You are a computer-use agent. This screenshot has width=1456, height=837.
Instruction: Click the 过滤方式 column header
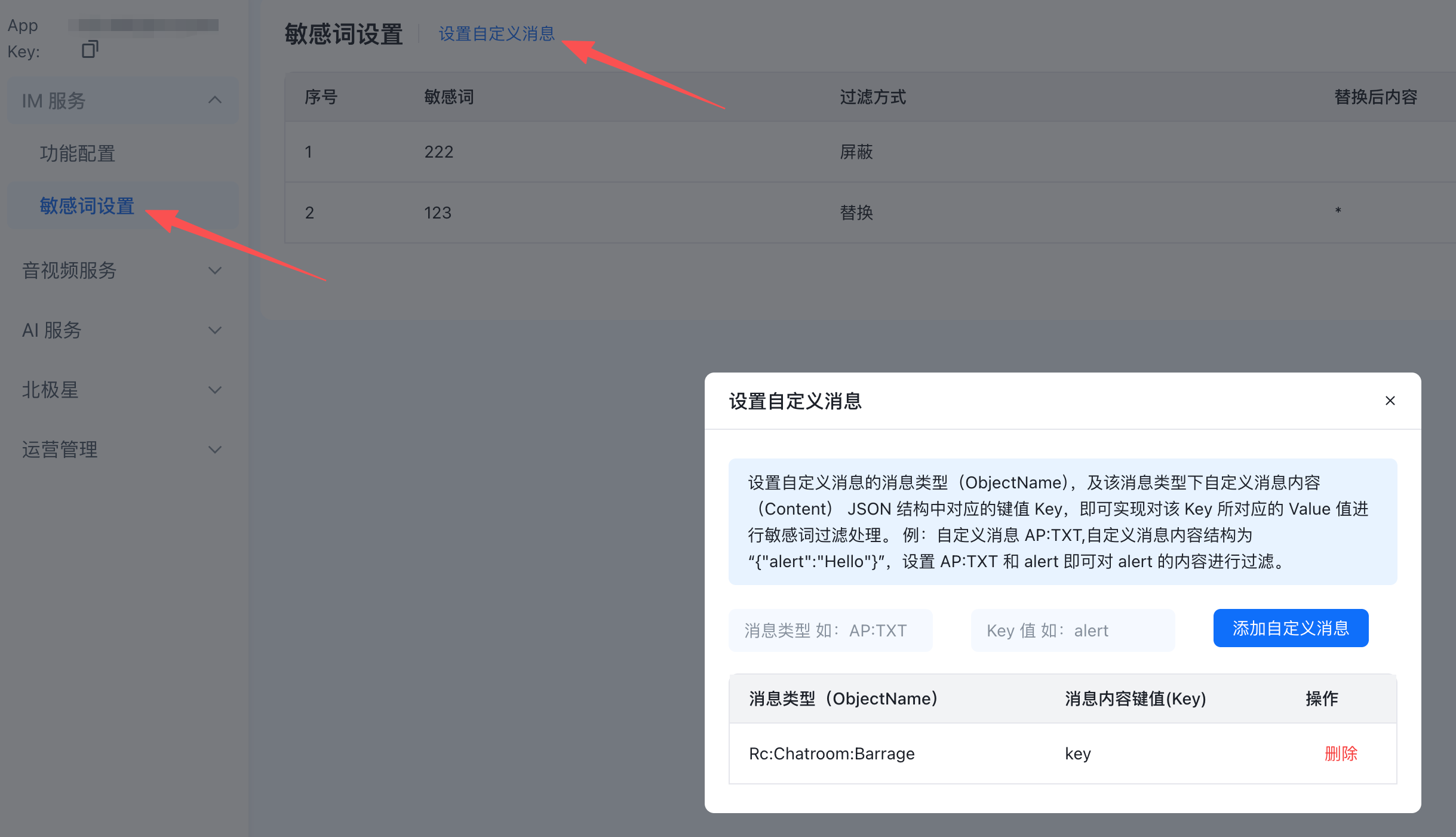tap(873, 97)
